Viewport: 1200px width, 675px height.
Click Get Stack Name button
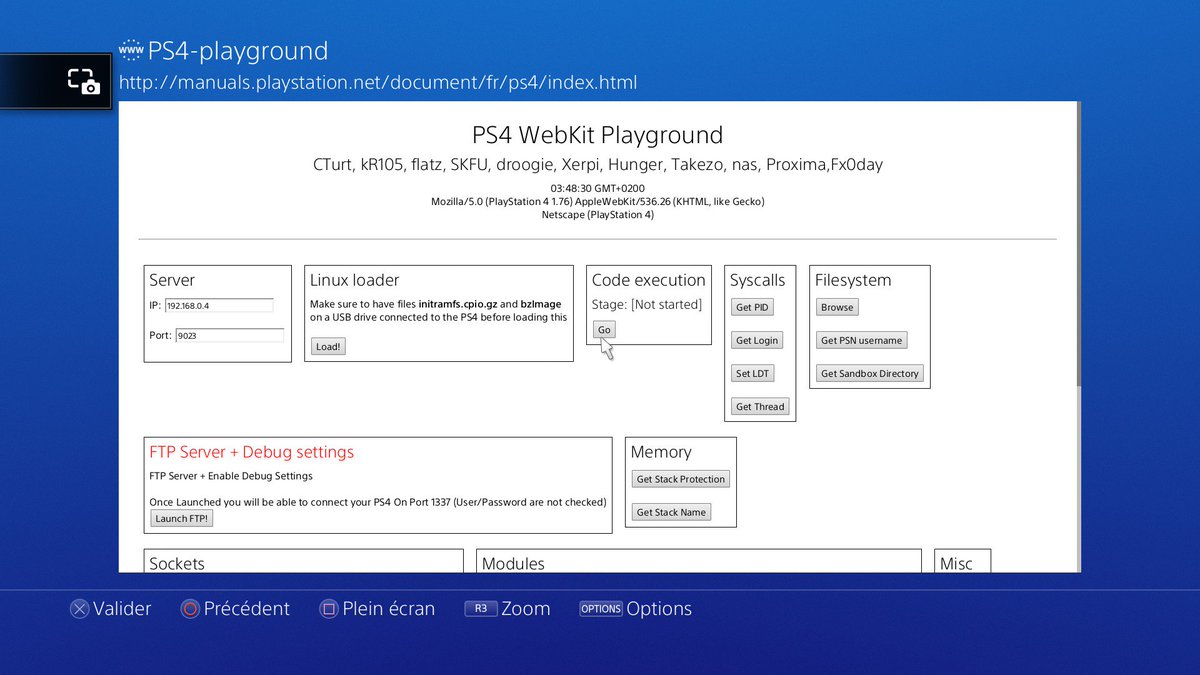[672, 512]
